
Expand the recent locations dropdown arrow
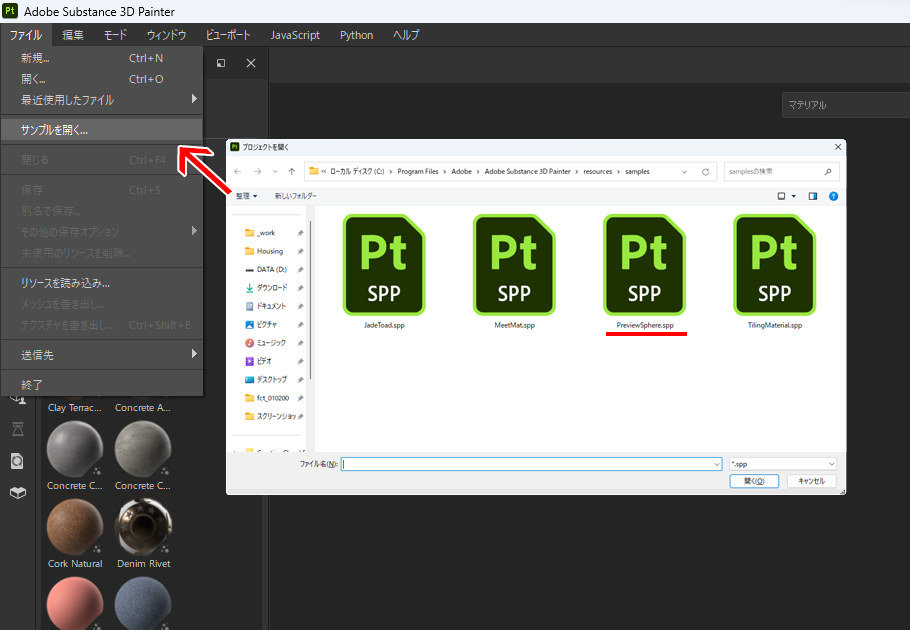click(275, 172)
